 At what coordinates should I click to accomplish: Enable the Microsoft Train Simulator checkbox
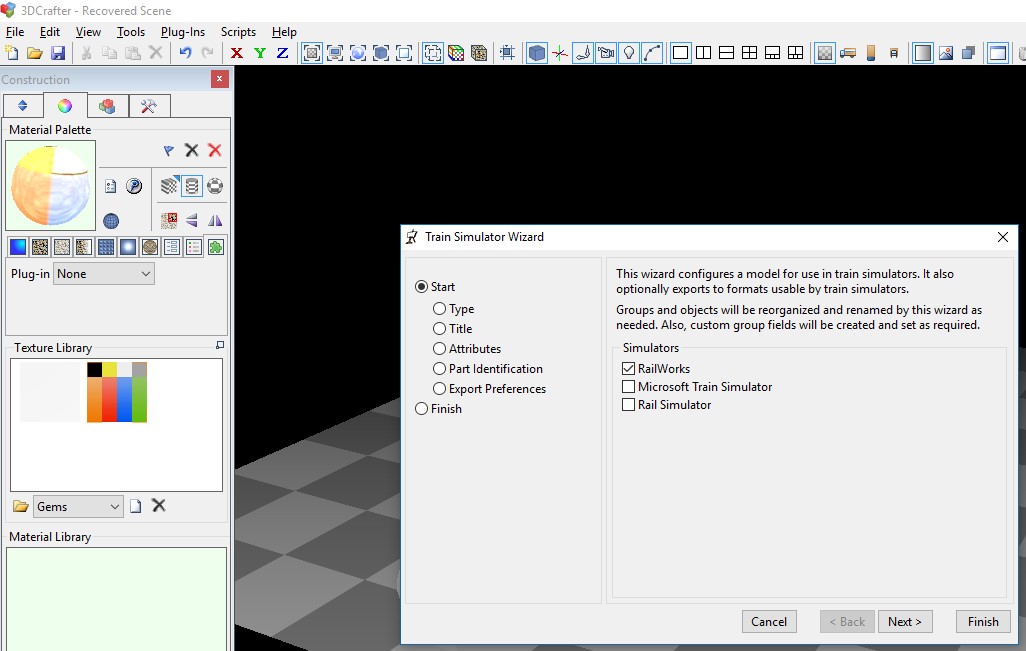point(628,387)
